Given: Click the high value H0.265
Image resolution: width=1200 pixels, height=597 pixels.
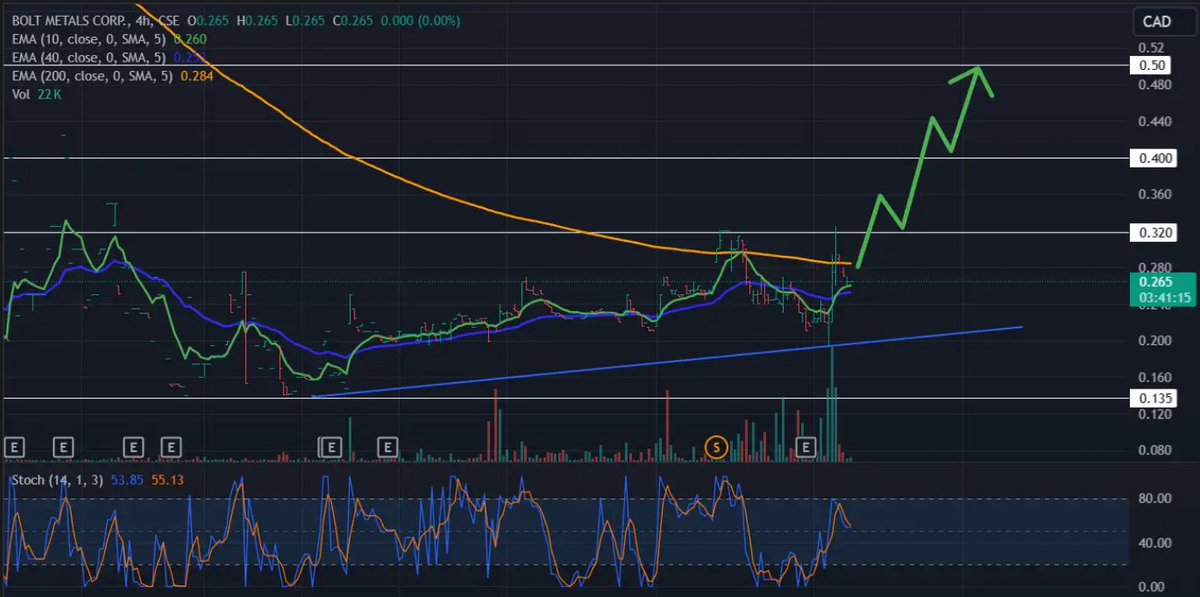Looking at the screenshot, I should [255, 20].
